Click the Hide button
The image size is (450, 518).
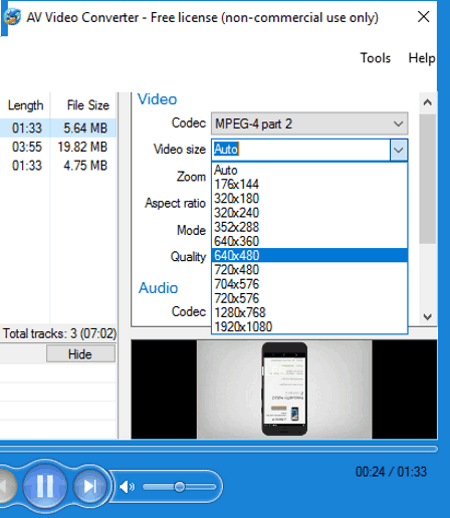pos(81,354)
